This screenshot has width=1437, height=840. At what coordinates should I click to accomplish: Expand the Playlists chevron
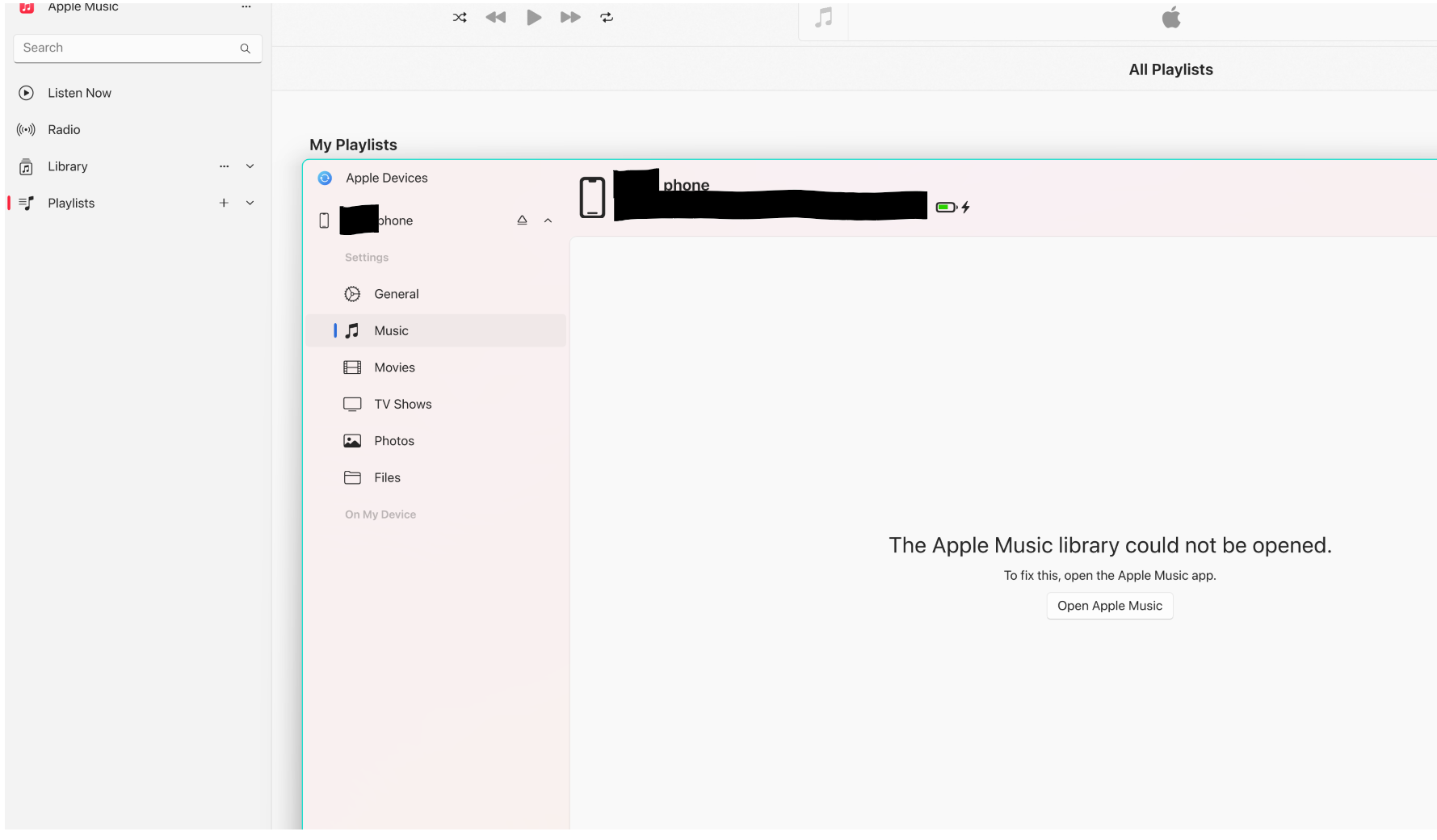click(250, 203)
